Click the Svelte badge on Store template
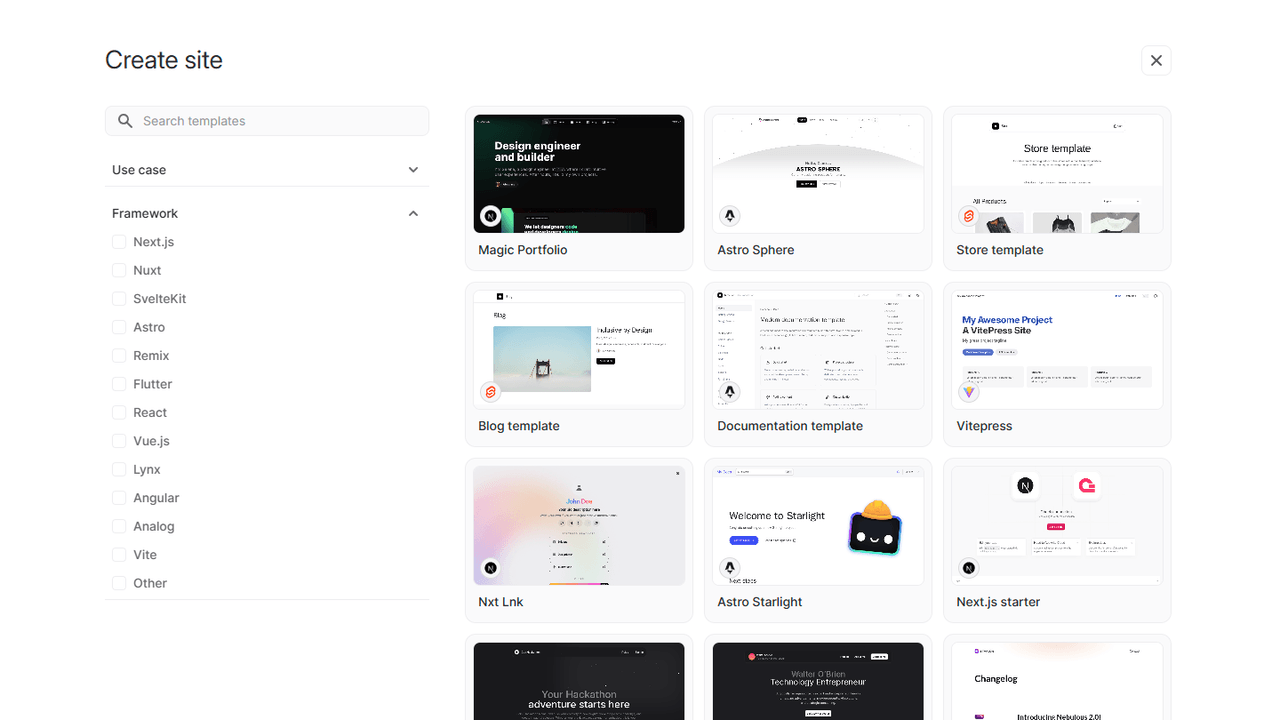The width and height of the screenshot is (1280, 720). [968, 216]
